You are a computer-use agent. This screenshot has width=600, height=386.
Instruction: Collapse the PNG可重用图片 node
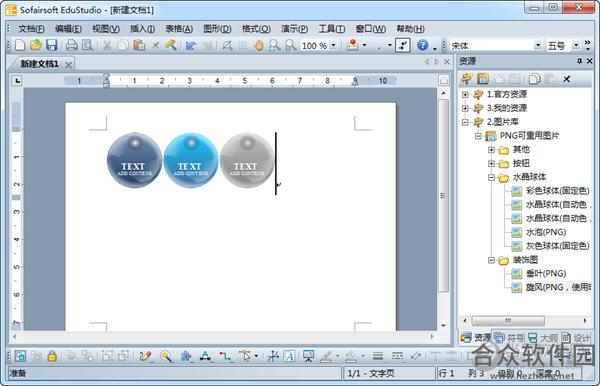(x=478, y=136)
